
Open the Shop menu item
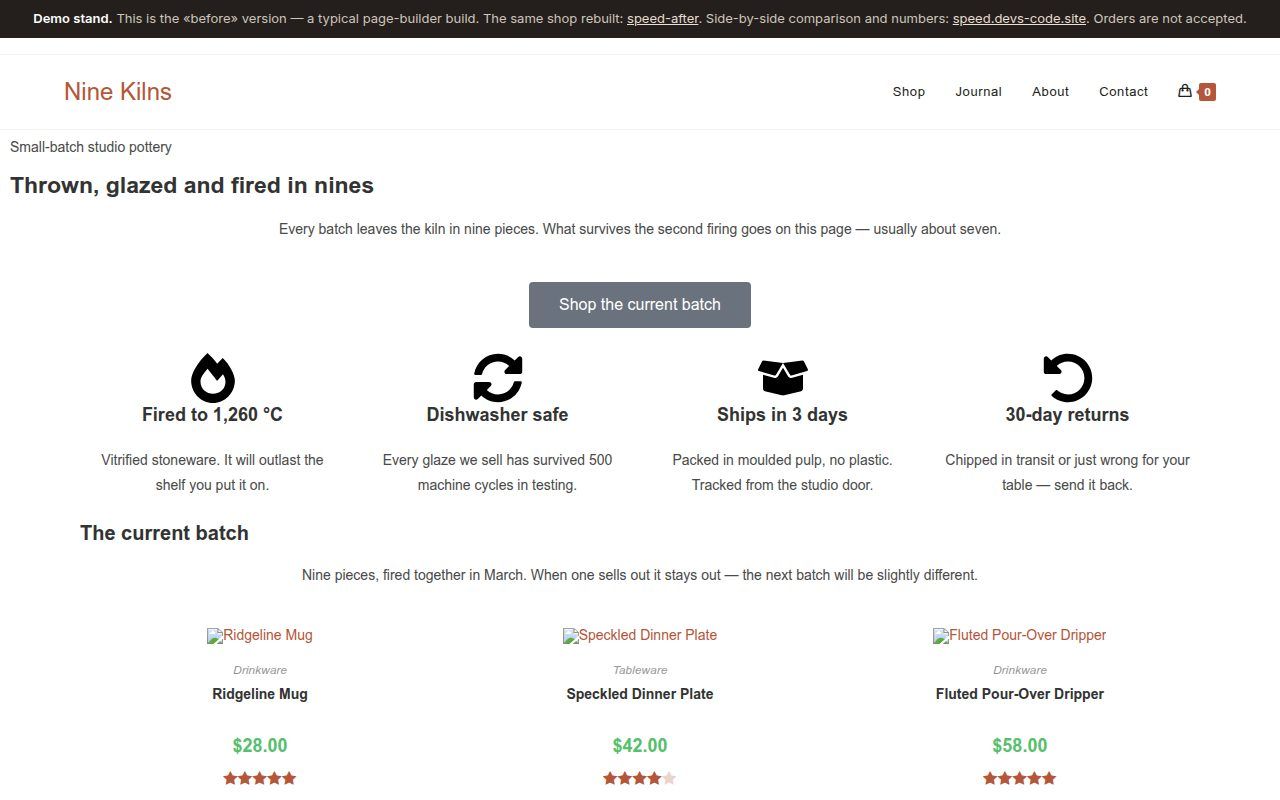909,91
